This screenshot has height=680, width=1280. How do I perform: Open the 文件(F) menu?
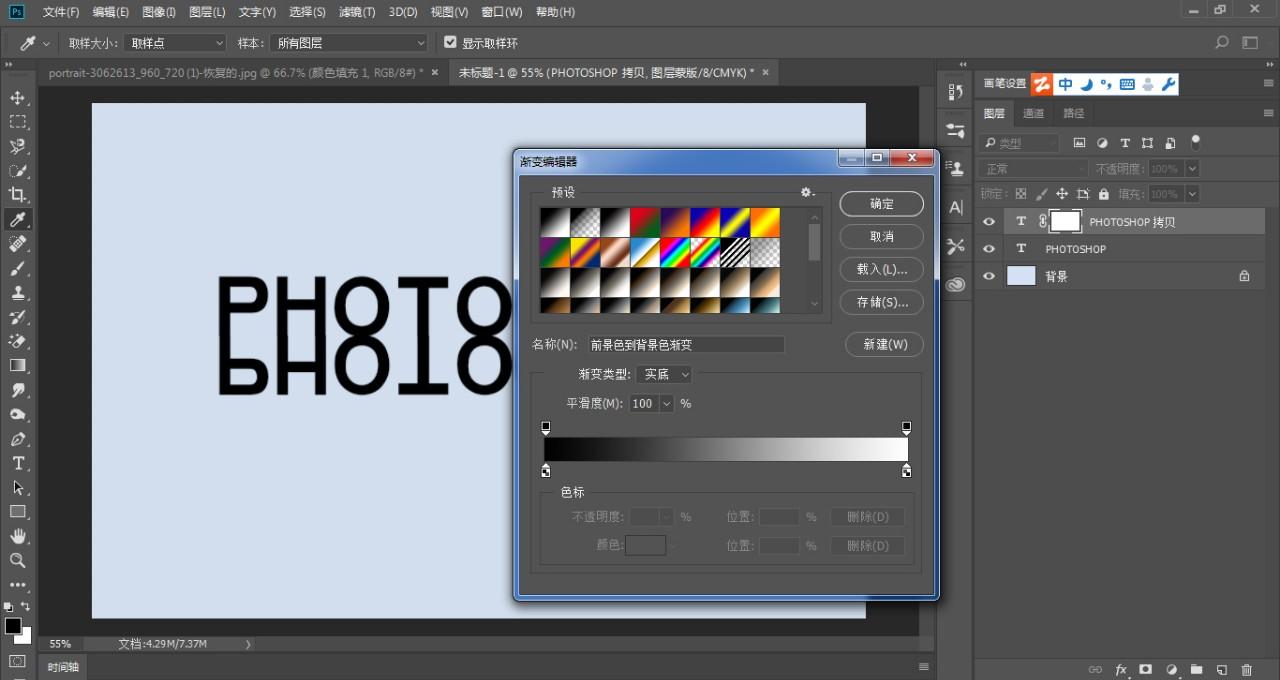point(61,12)
